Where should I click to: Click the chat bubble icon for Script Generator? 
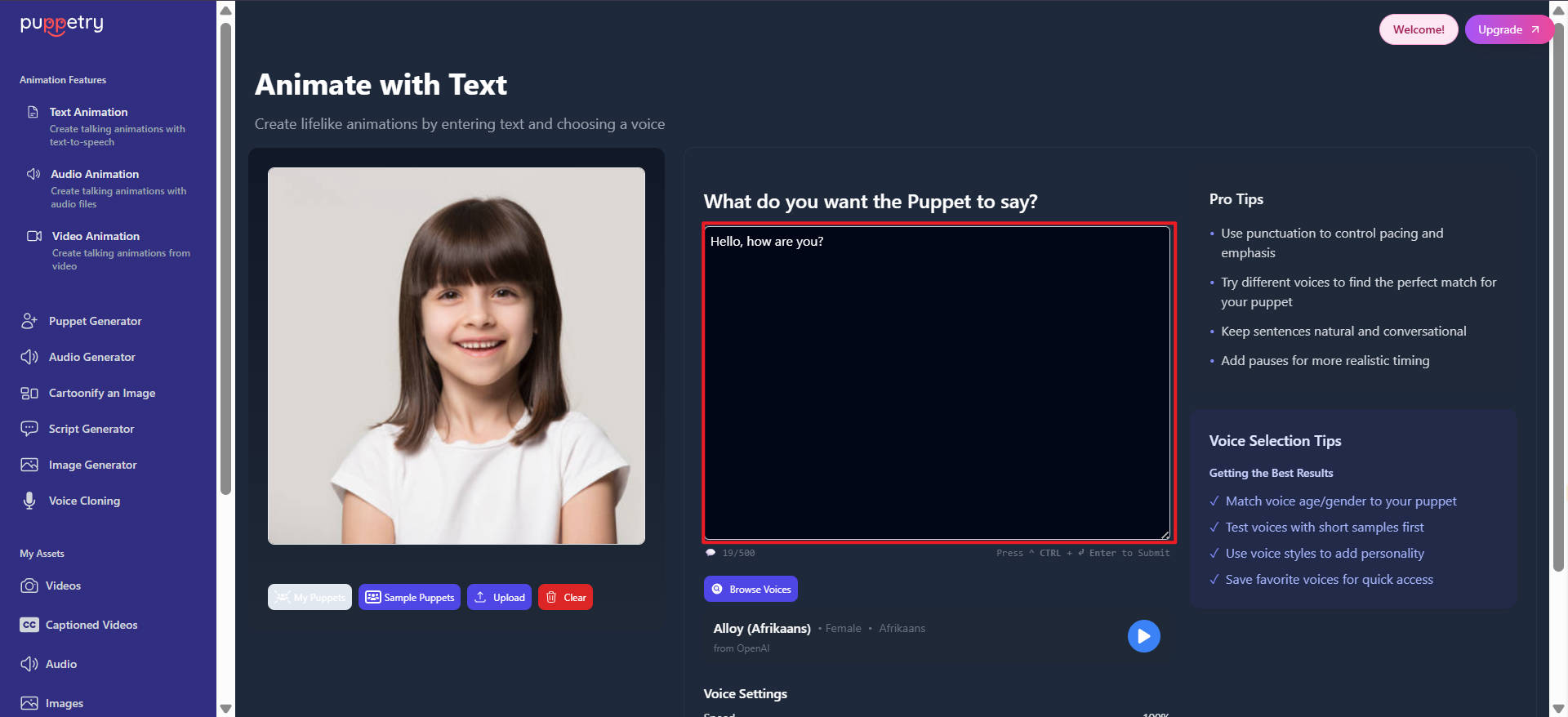pos(29,429)
